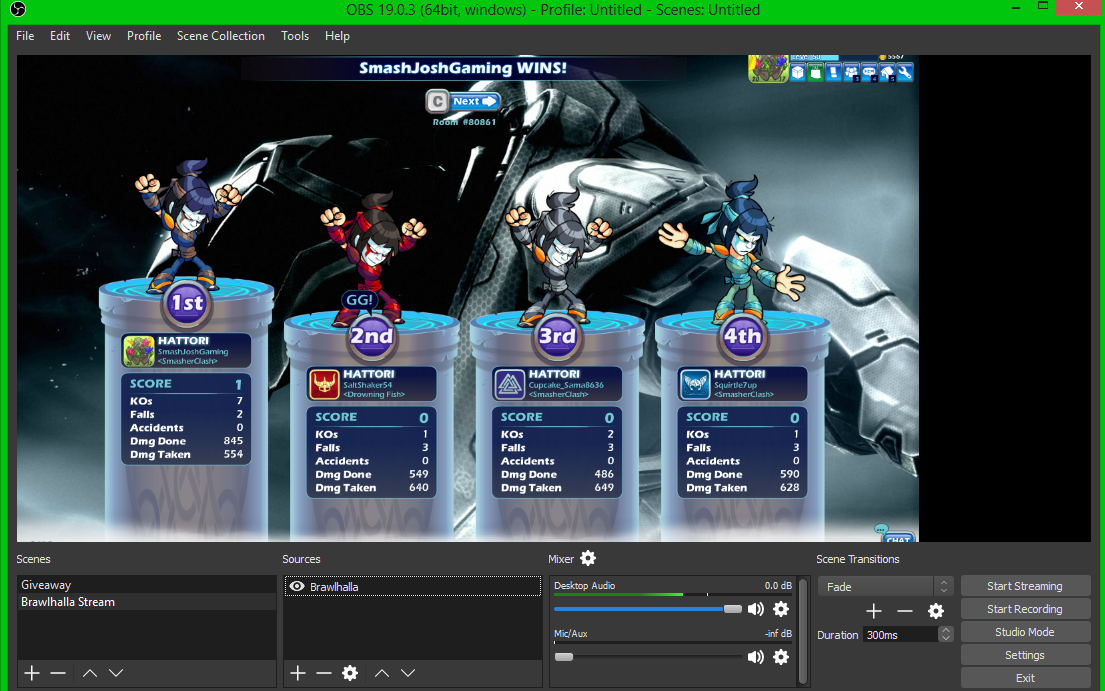Open the Tools menu
Viewport: 1105px width, 691px height.
(x=295, y=36)
